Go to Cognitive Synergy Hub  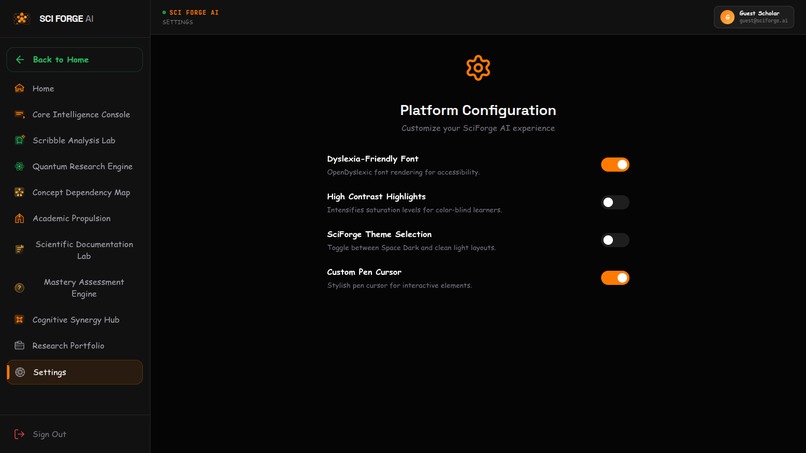75,319
